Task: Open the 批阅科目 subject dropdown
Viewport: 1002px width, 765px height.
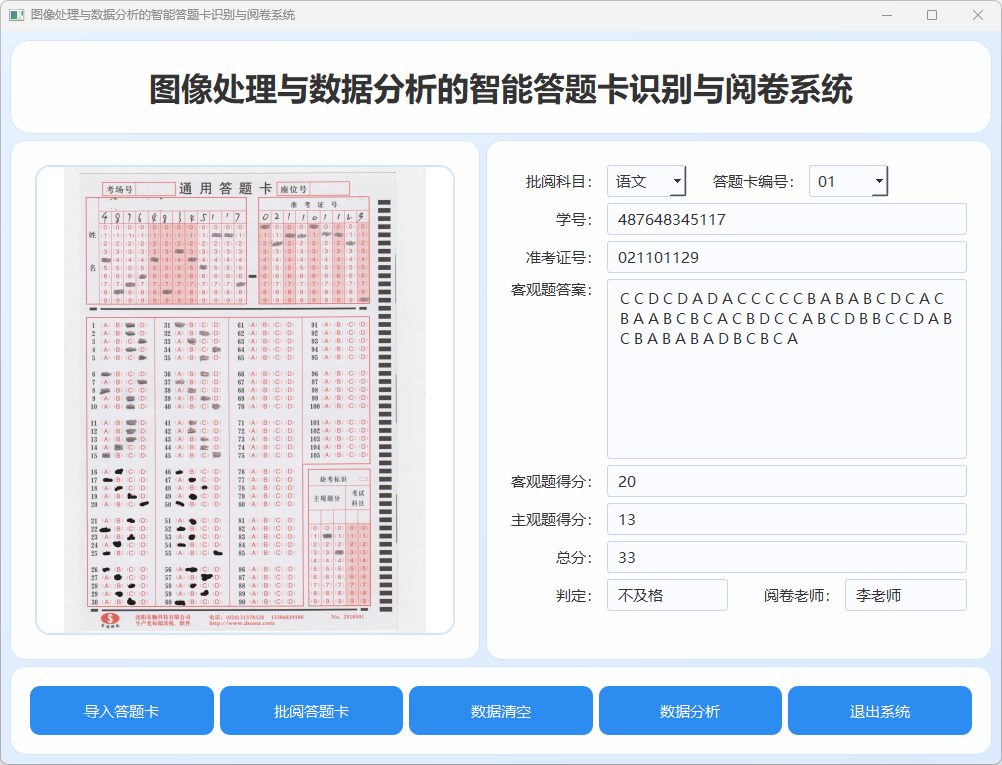Action: click(x=646, y=181)
